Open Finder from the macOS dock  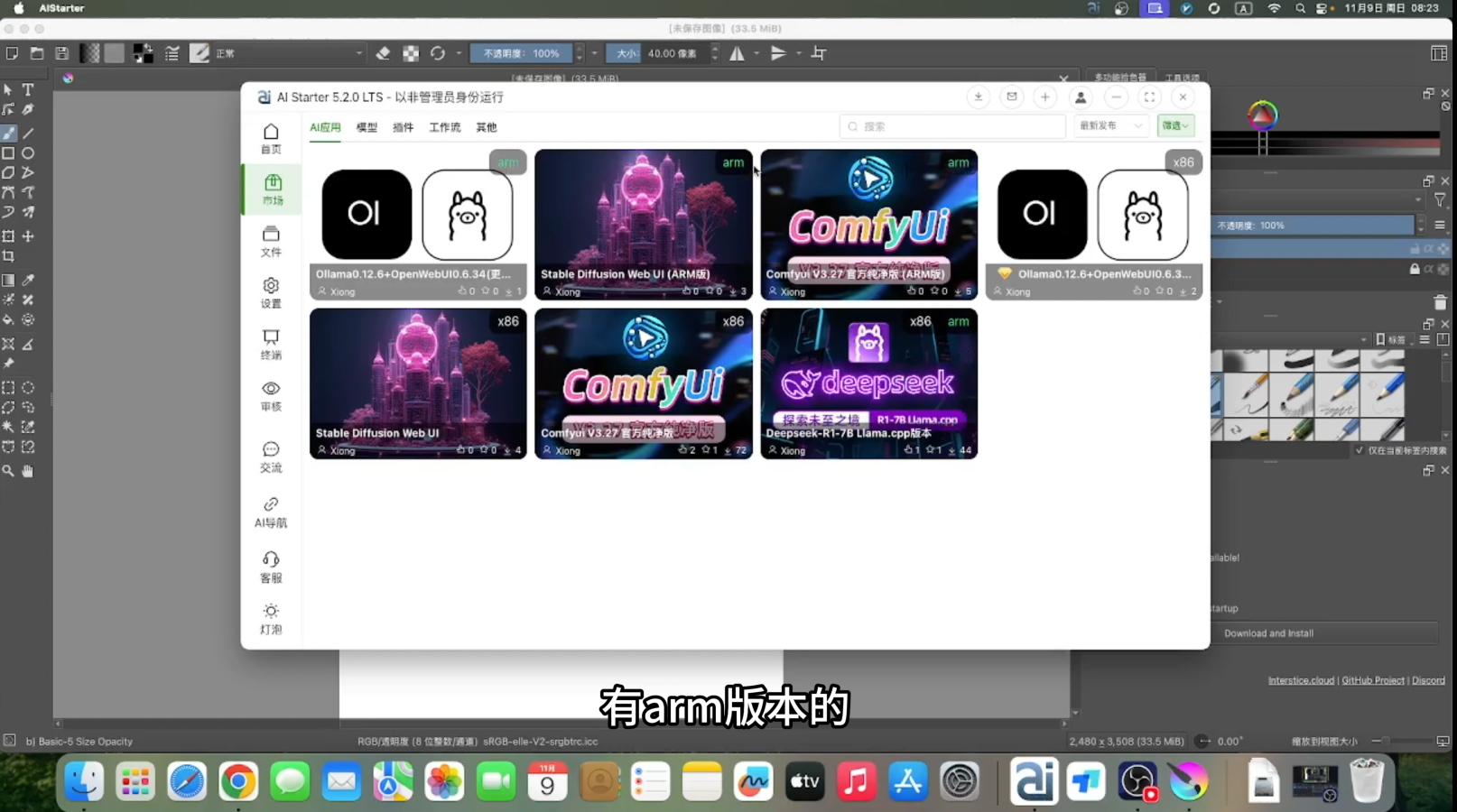pos(84,781)
